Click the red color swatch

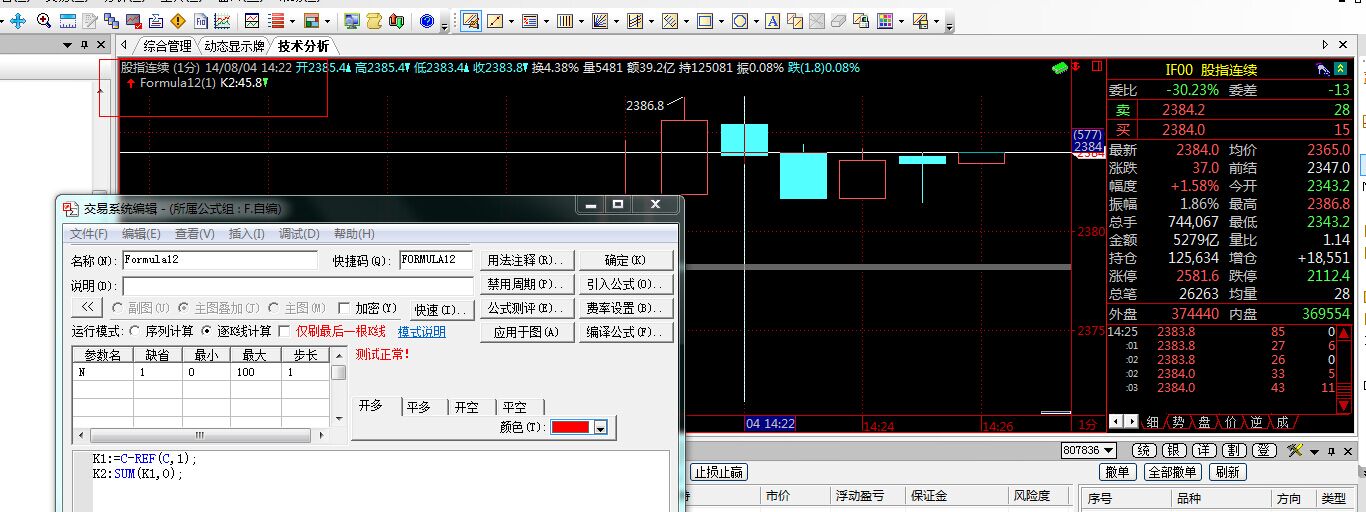pyautogui.click(x=571, y=428)
